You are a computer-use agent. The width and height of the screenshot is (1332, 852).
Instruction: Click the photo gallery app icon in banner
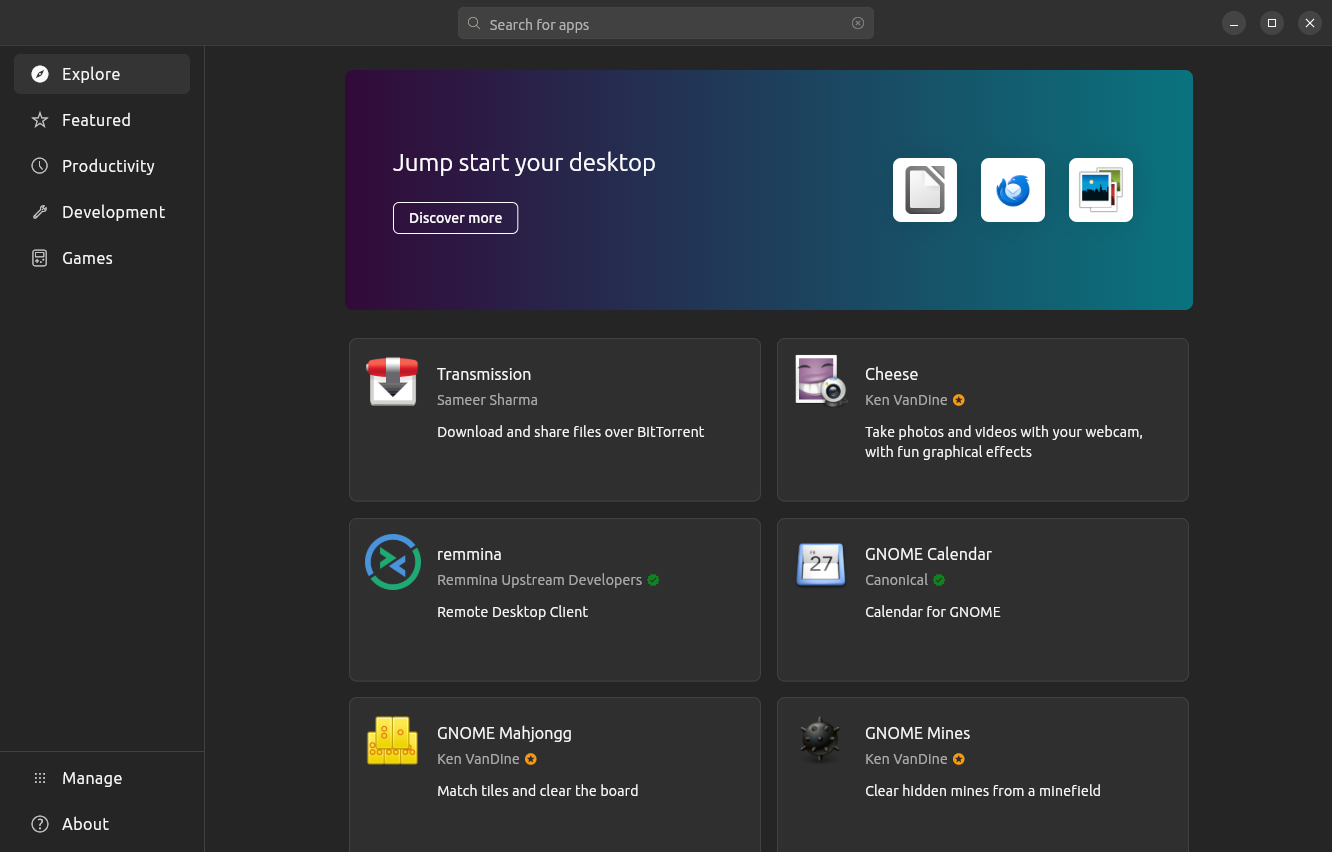[1100, 189]
